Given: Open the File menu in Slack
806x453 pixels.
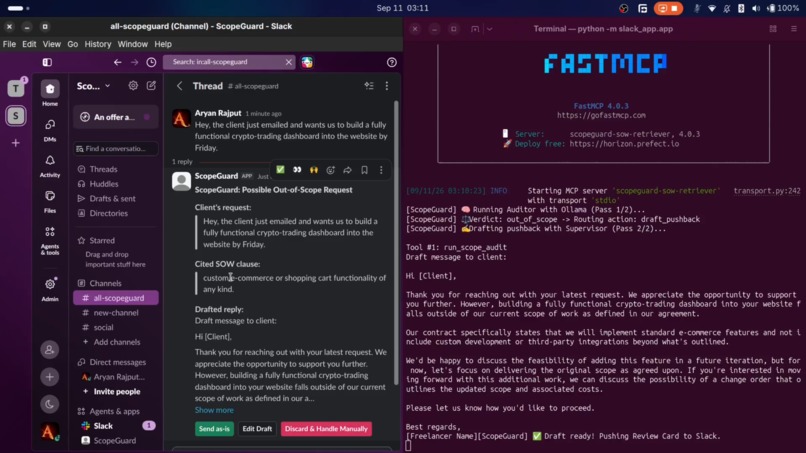Looking at the screenshot, I should [x=9, y=44].
